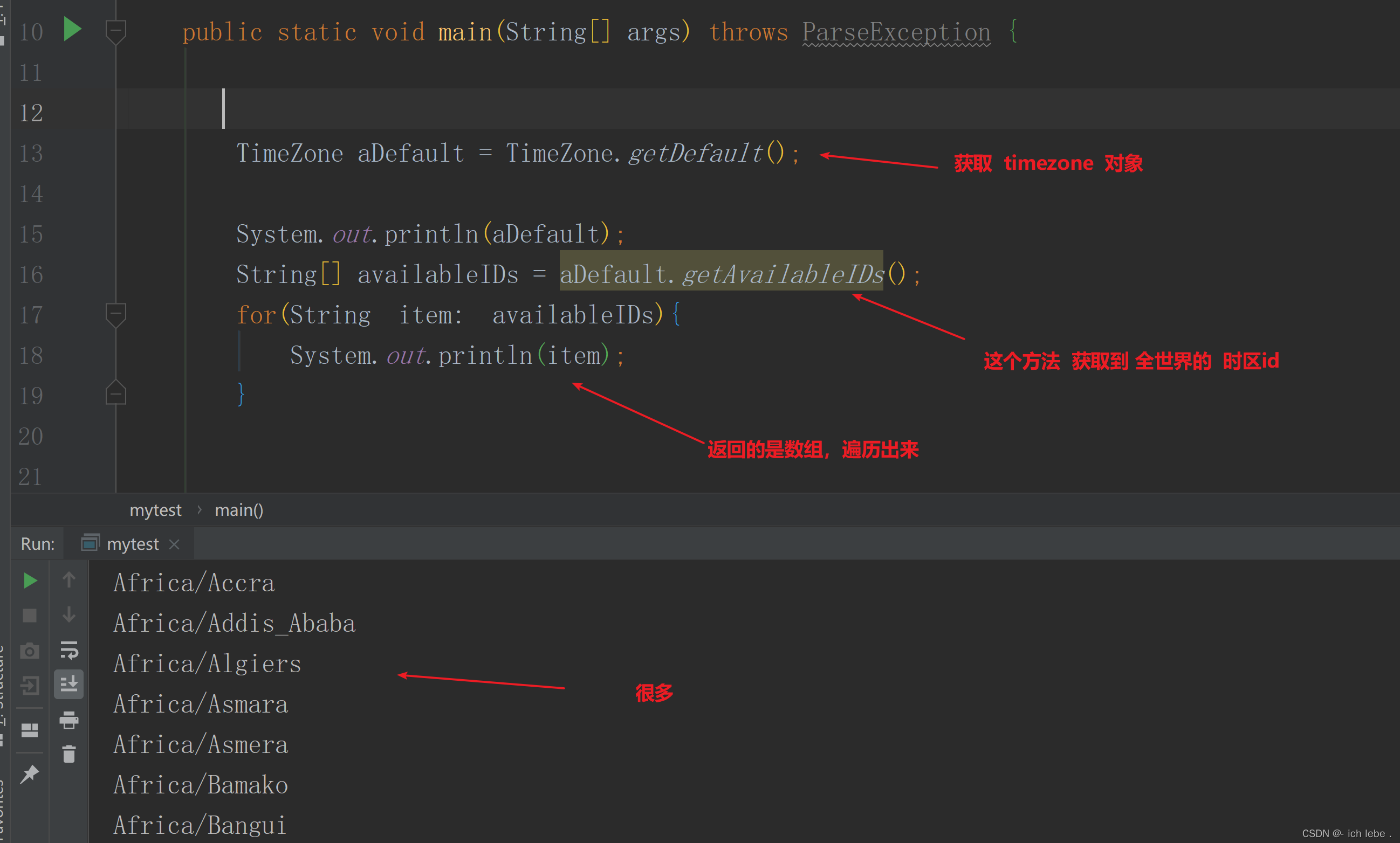
Task: Click the up stack trace arrow
Action: click(68, 580)
